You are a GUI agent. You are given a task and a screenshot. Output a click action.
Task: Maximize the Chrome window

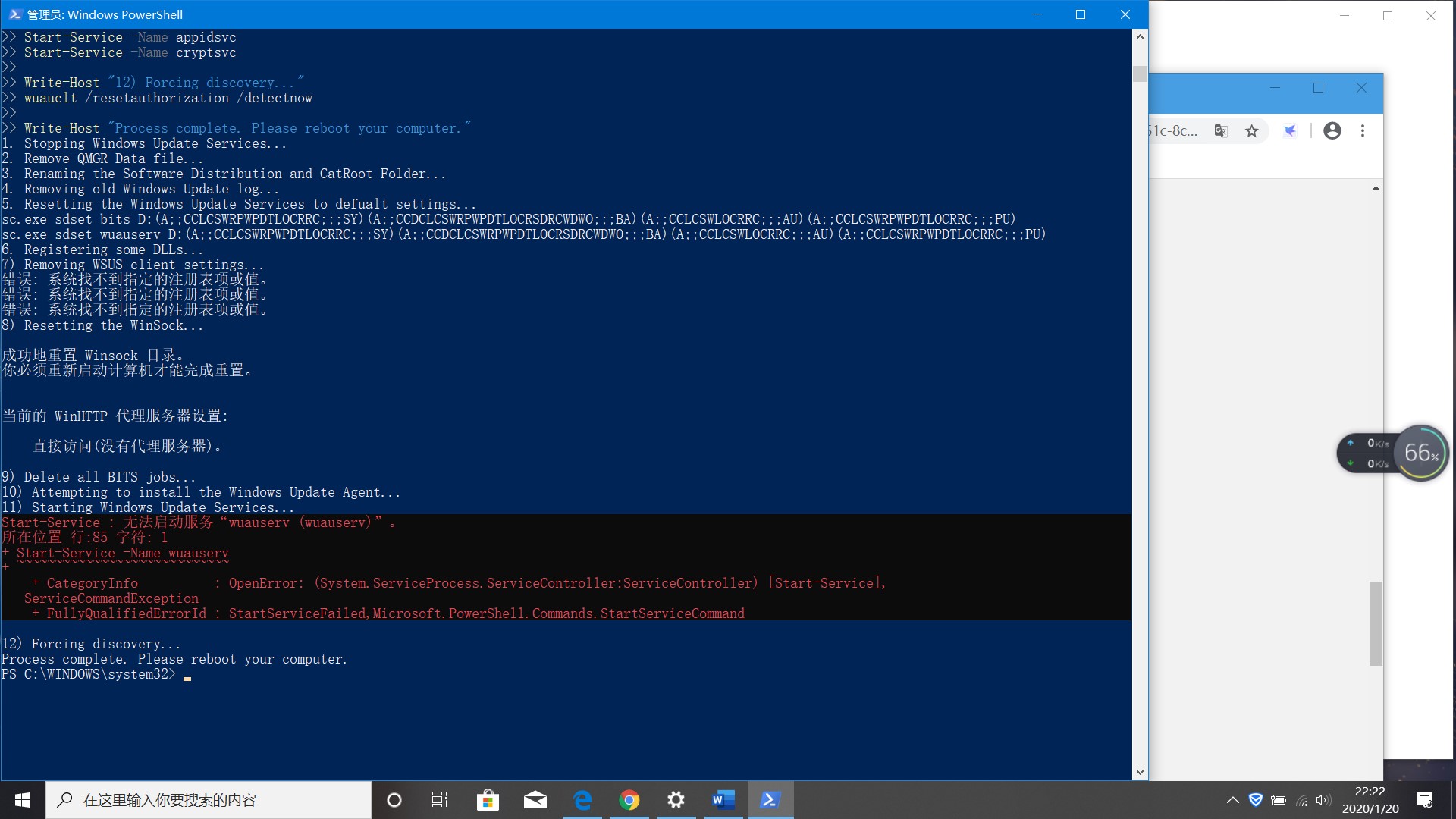1318,88
